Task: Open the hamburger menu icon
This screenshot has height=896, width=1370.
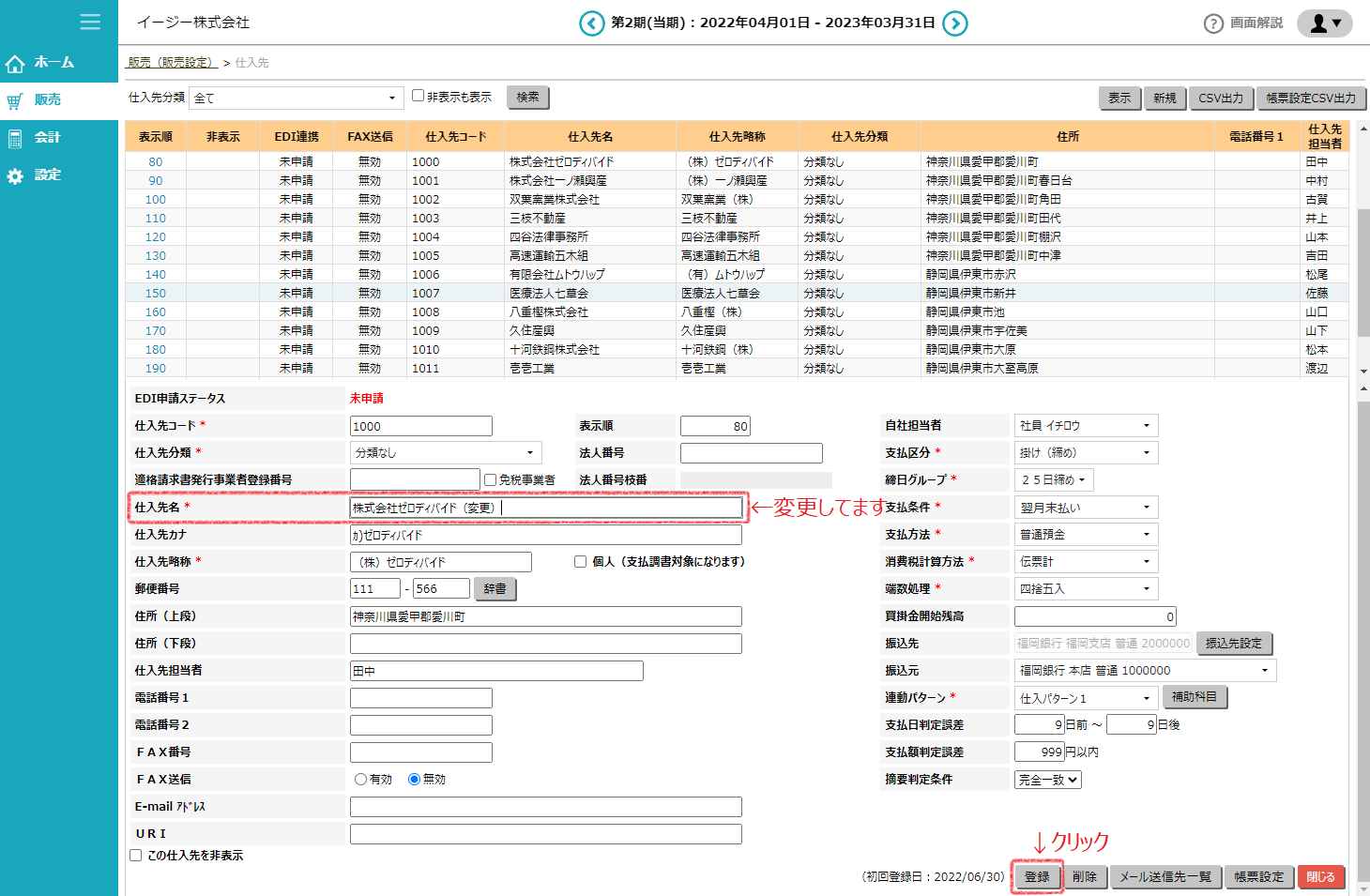Action: [x=90, y=22]
